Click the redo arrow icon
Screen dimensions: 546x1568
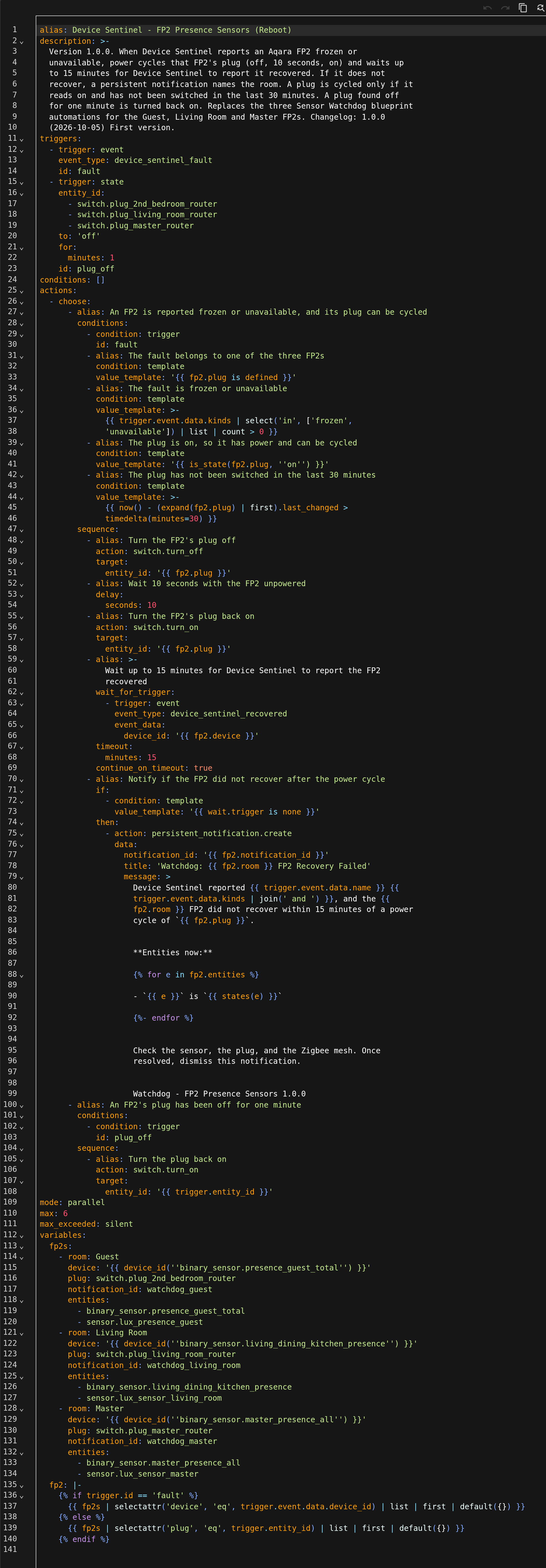[x=505, y=8]
